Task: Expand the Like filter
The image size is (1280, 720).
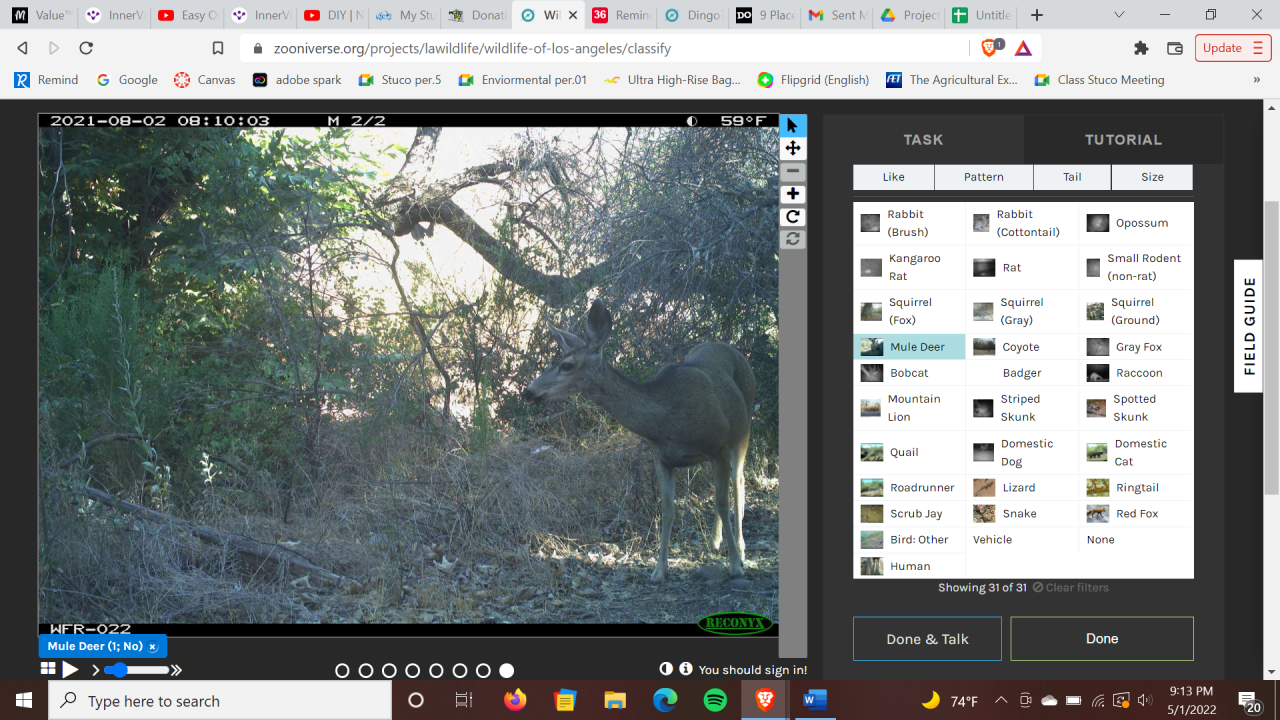Action: 894,177
